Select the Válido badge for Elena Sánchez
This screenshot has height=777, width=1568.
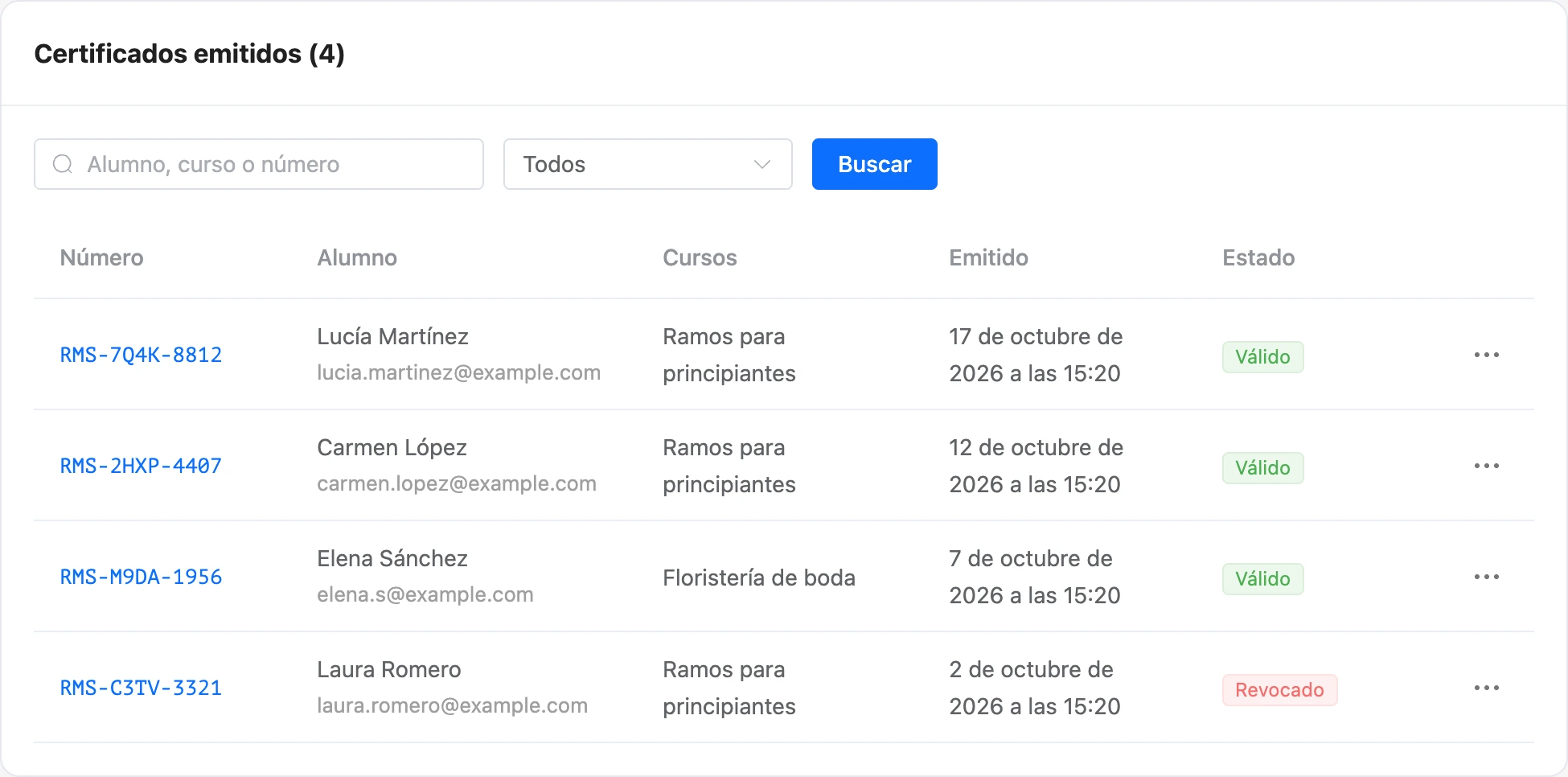coord(1262,579)
